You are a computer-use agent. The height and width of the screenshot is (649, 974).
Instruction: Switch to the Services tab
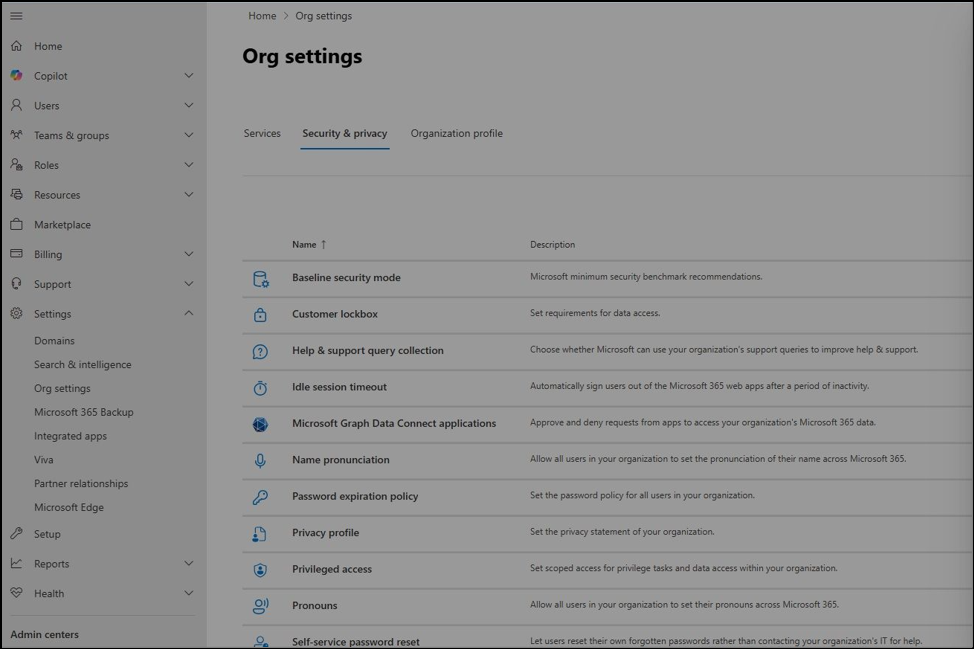tap(262, 134)
